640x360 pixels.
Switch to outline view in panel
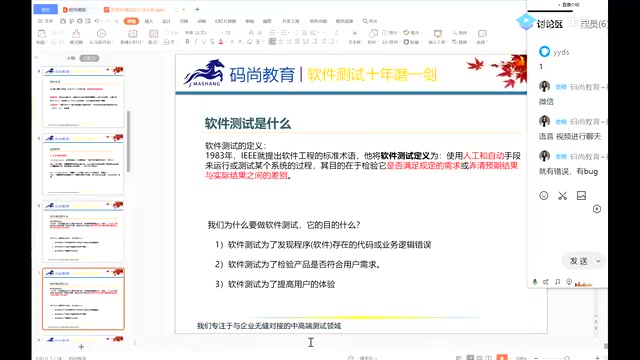(x=71, y=58)
